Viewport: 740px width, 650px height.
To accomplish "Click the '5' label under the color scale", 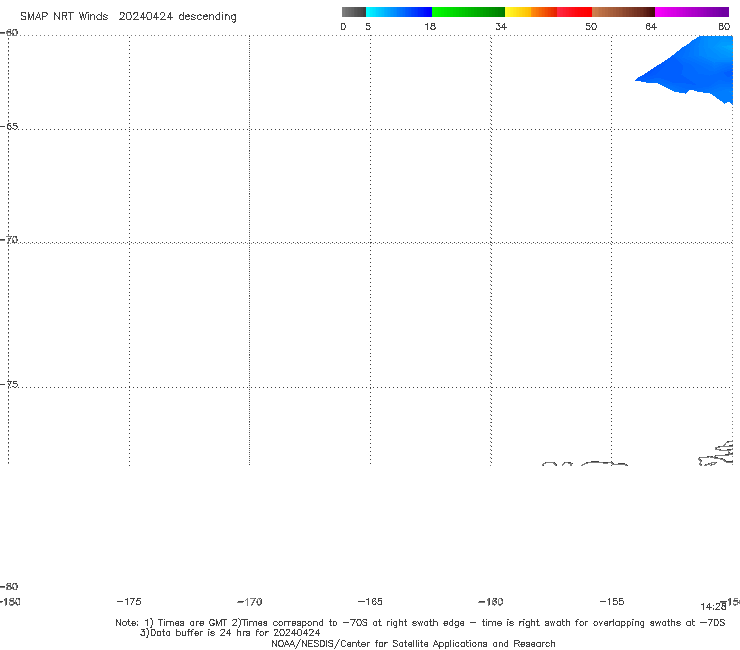I will pos(368,26).
